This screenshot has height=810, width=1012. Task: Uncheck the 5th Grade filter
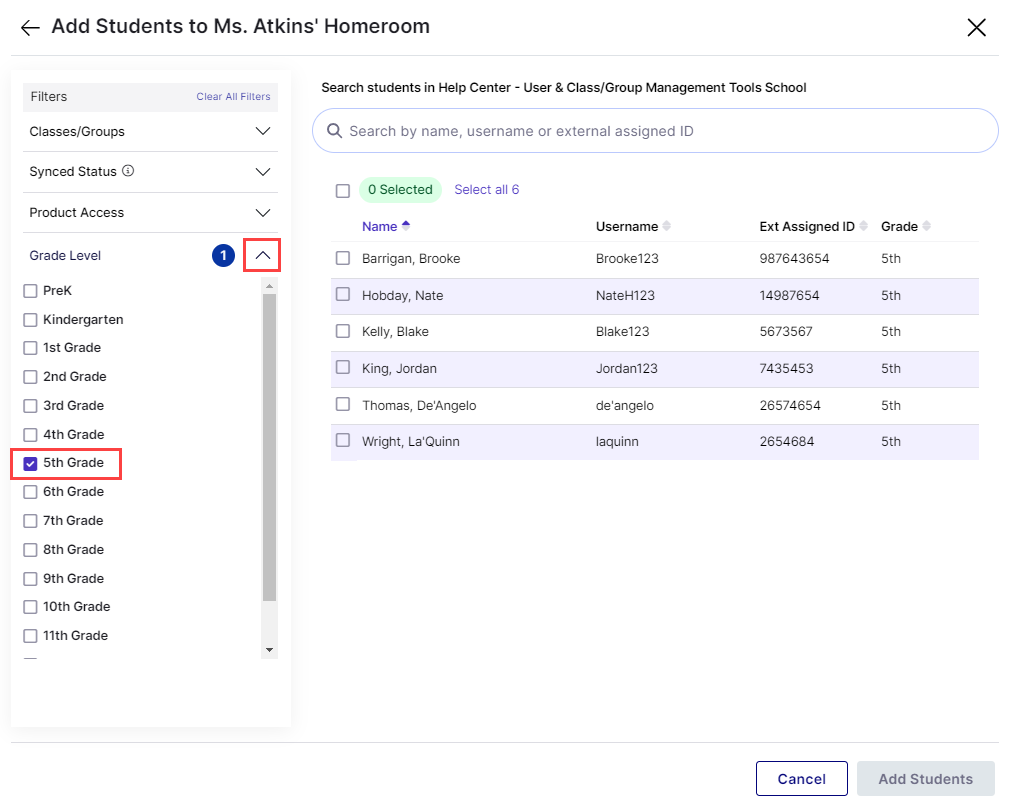pos(30,463)
